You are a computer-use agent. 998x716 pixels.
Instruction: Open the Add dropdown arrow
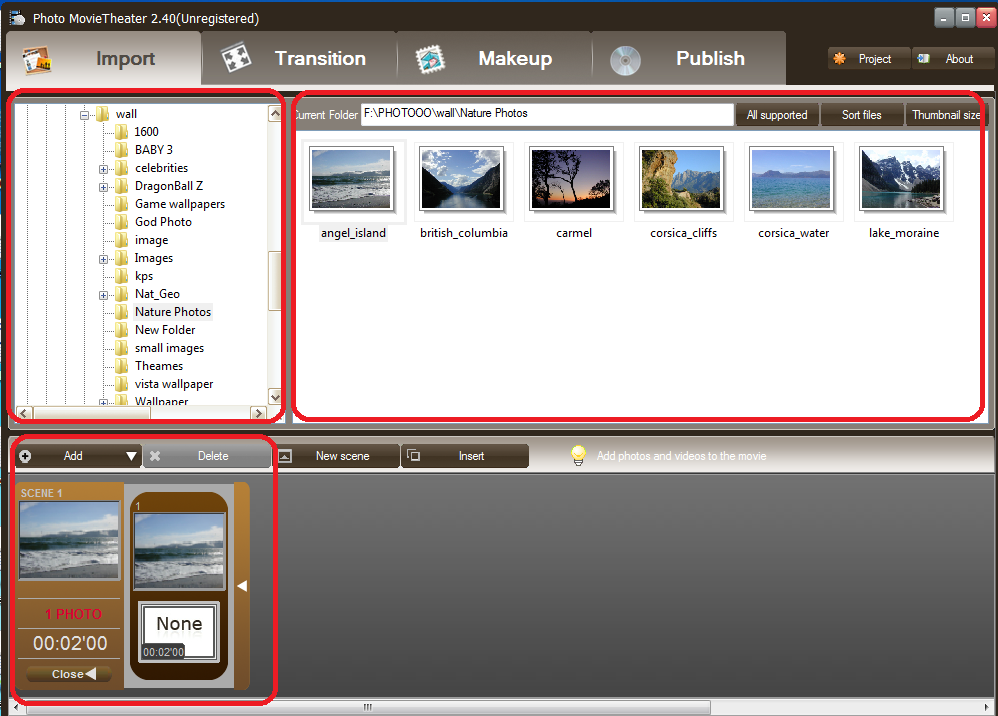click(x=131, y=457)
